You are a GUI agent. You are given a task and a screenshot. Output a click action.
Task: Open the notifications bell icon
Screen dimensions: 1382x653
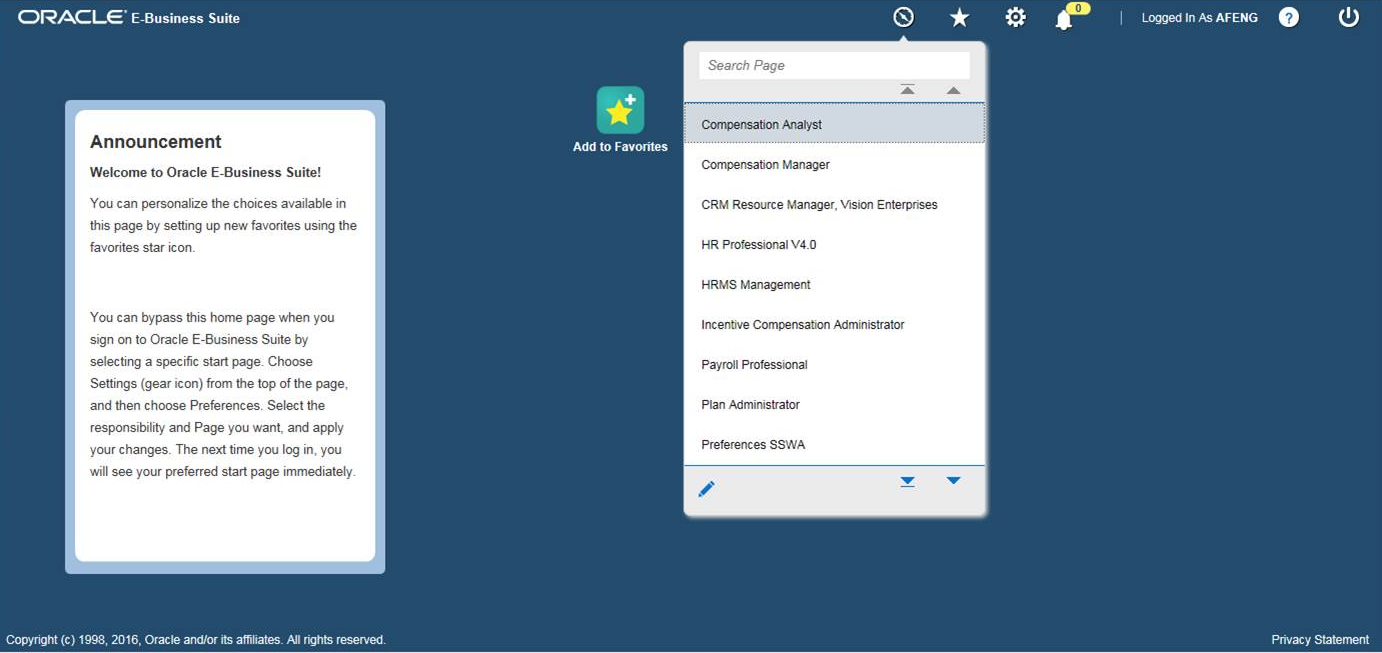pyautogui.click(x=1064, y=19)
